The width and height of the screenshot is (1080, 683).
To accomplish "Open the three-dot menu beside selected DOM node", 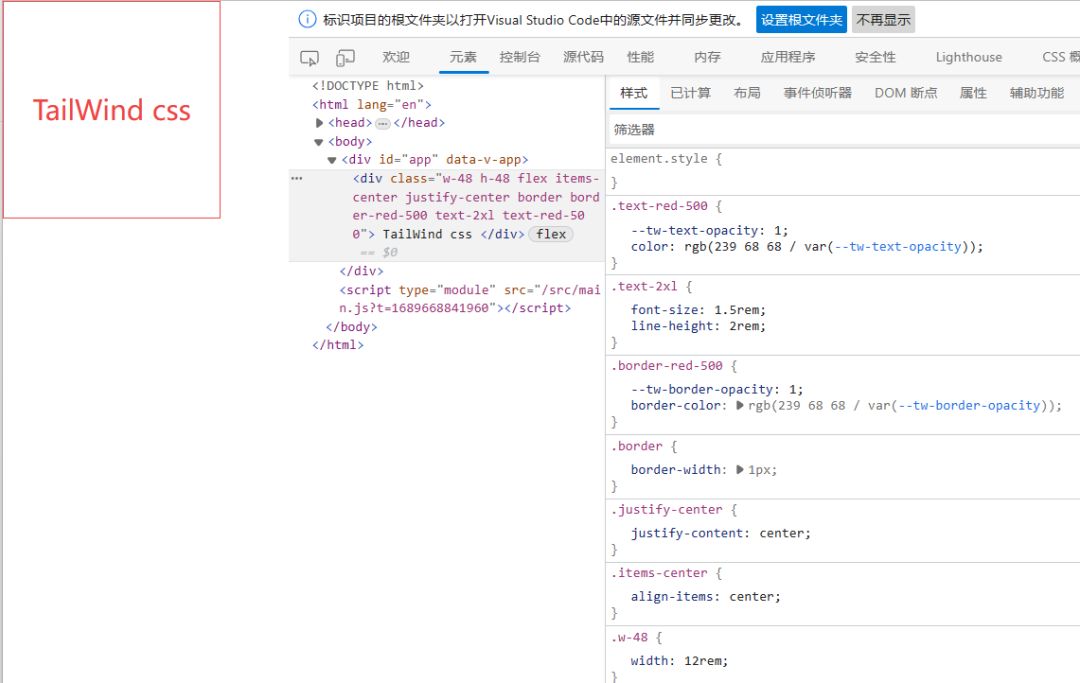I will click(296, 178).
